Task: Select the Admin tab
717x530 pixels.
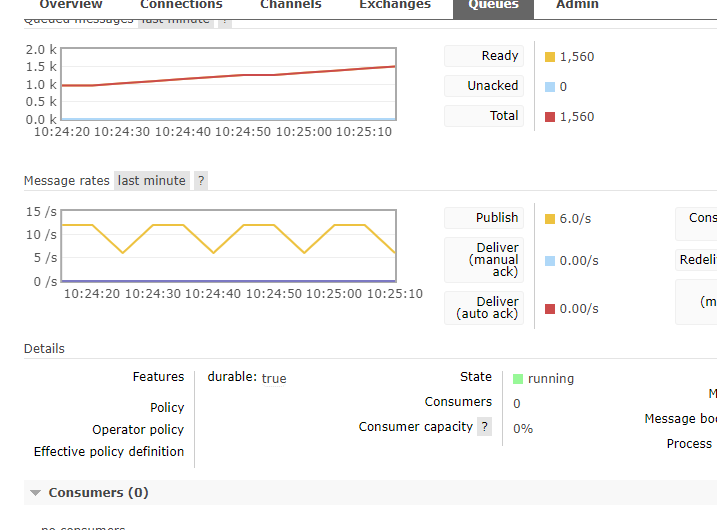Action: pos(577,5)
